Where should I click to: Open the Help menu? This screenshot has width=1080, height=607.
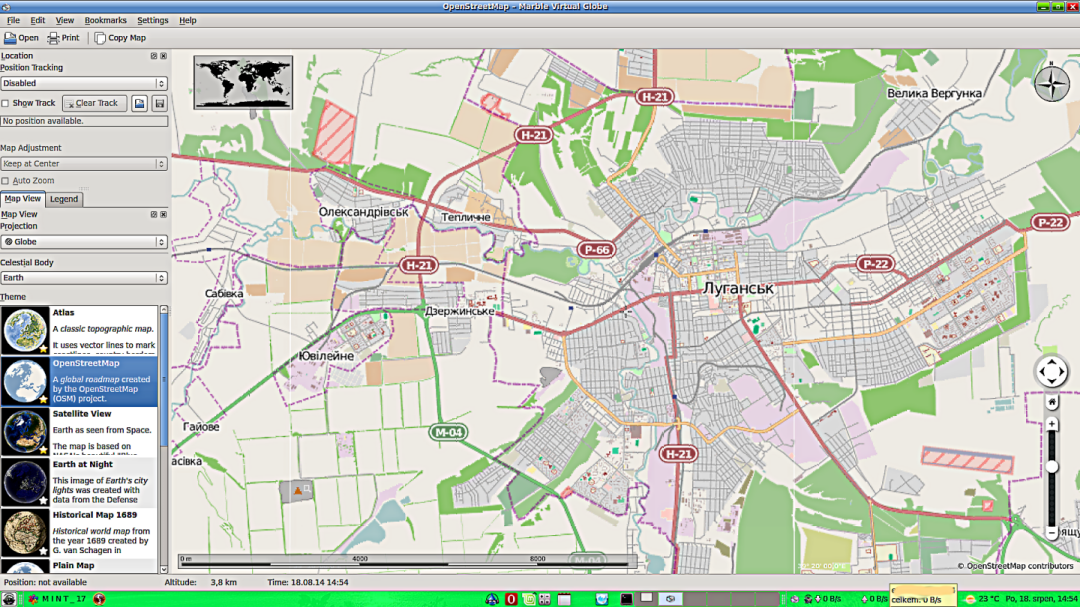[187, 20]
